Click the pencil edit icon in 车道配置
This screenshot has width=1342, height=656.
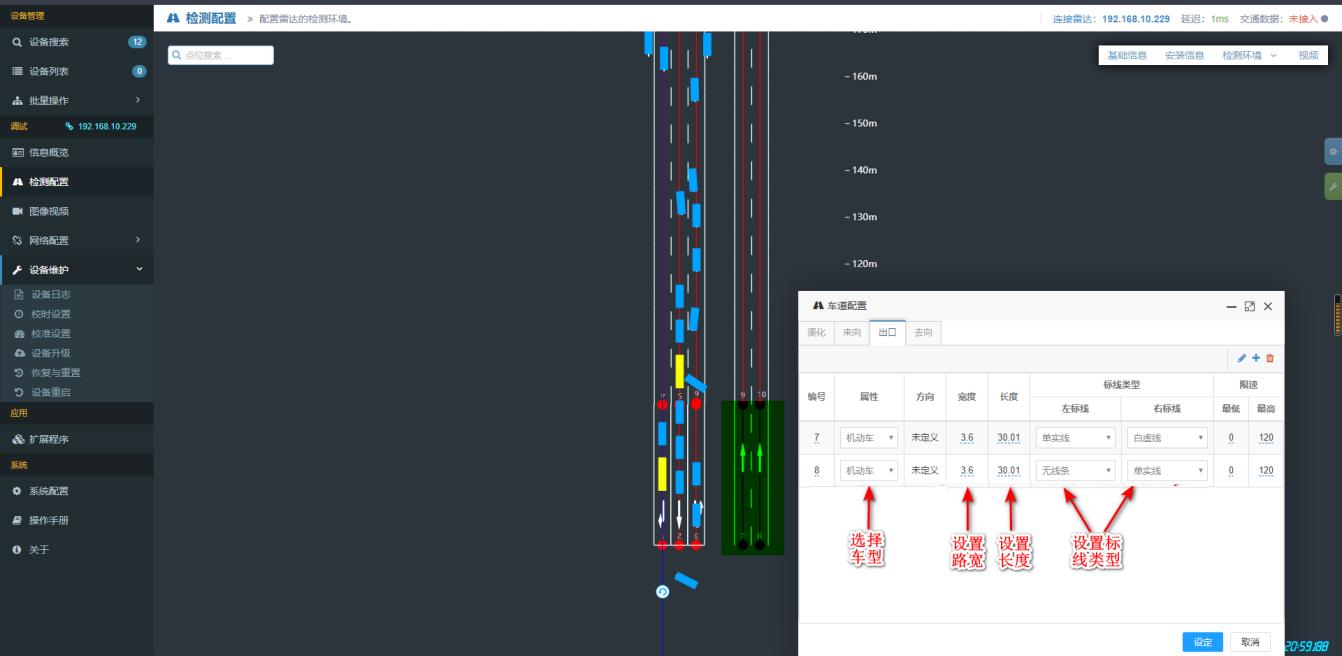[1242, 358]
